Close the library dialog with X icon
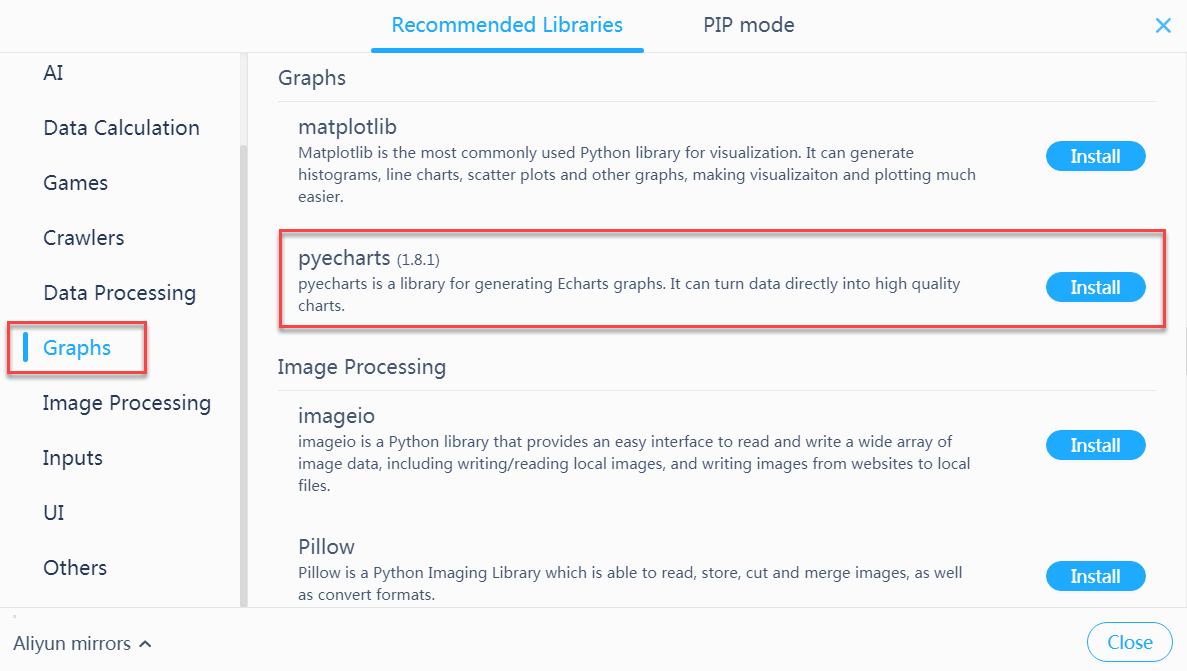 1163,26
